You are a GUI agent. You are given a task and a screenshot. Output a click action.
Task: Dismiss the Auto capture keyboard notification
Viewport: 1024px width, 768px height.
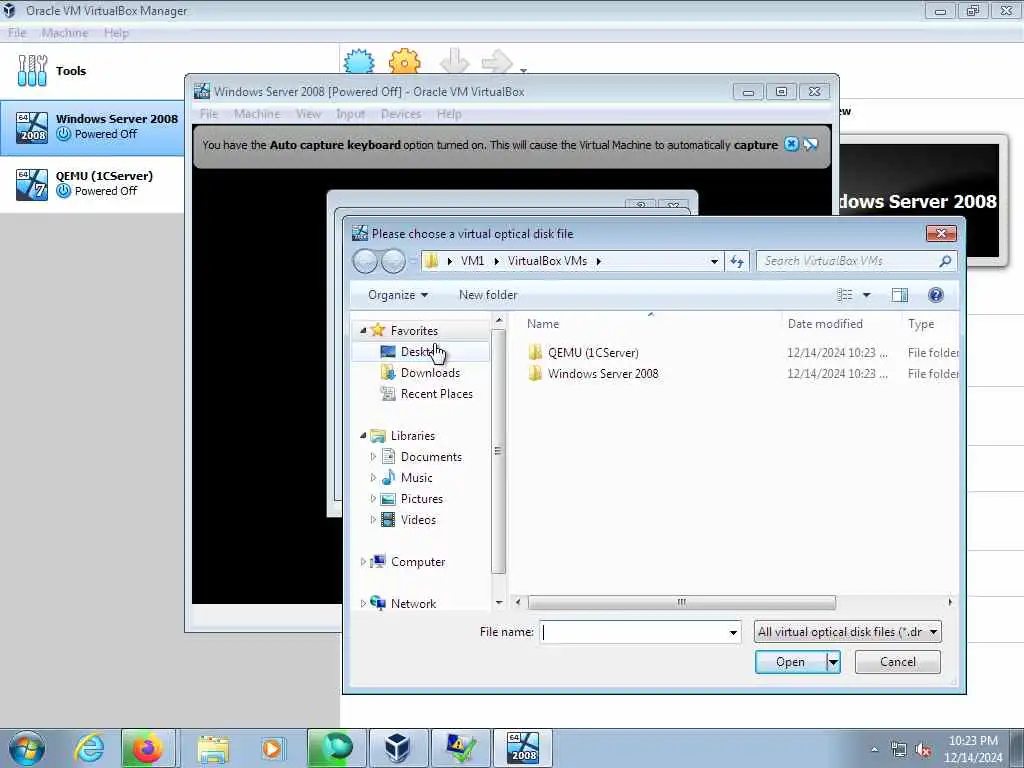(x=791, y=144)
